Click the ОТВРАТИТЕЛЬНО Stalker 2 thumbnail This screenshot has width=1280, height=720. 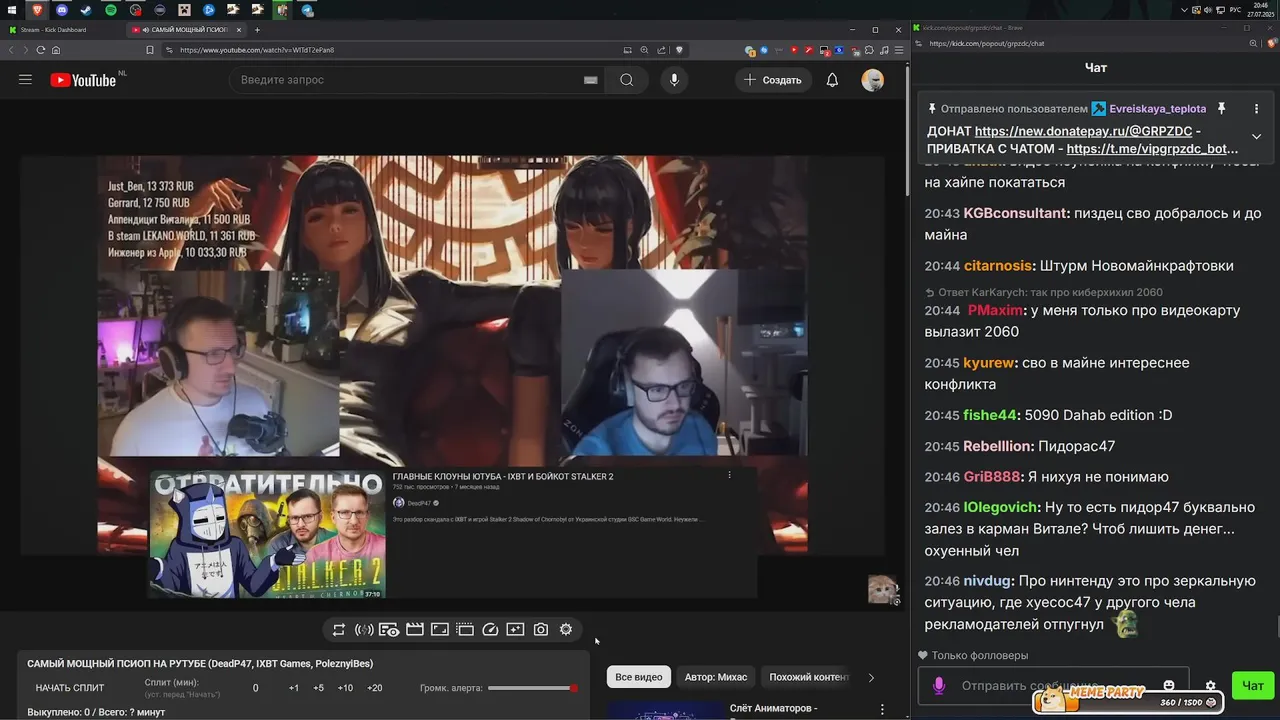[267, 535]
